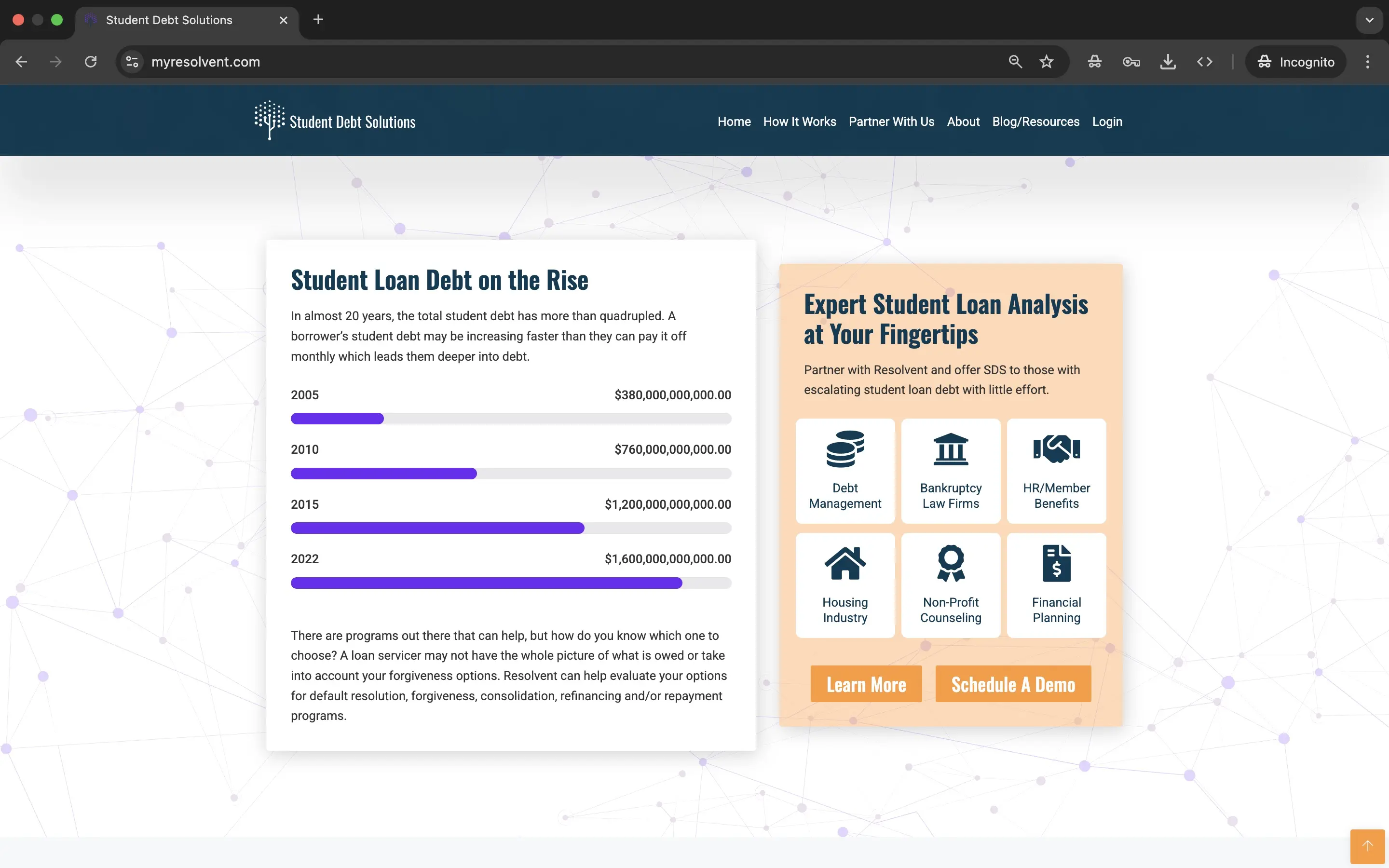Image resolution: width=1389 pixels, height=868 pixels.
Task: Open the Housing Industry house icon
Action: point(845,563)
